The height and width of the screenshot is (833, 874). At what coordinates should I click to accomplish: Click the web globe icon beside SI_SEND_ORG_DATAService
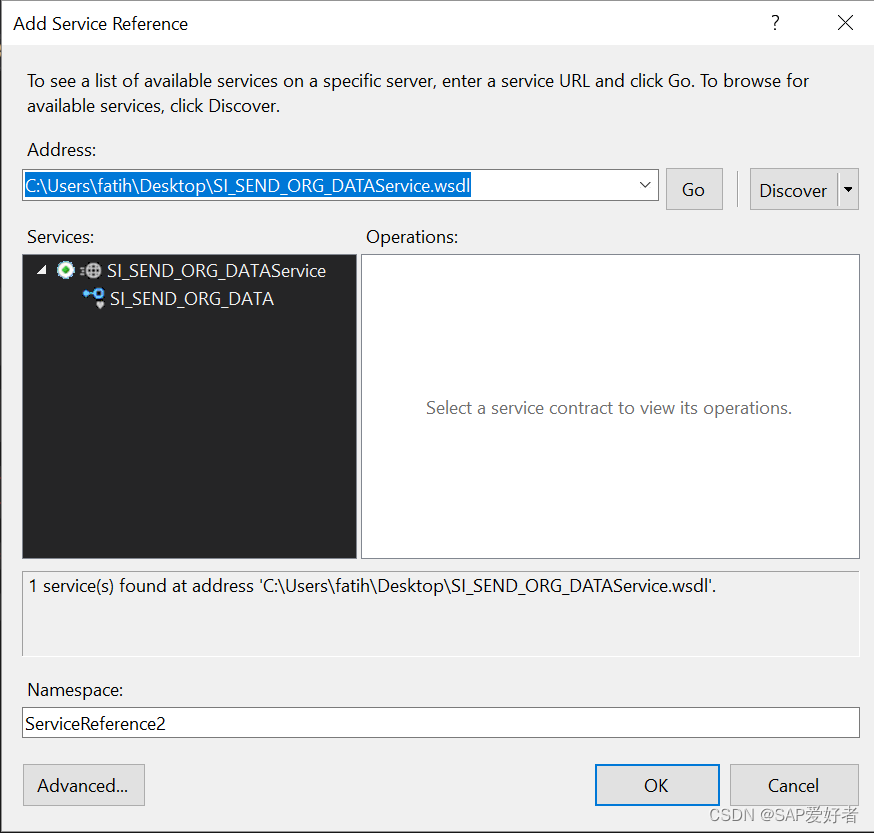91,271
